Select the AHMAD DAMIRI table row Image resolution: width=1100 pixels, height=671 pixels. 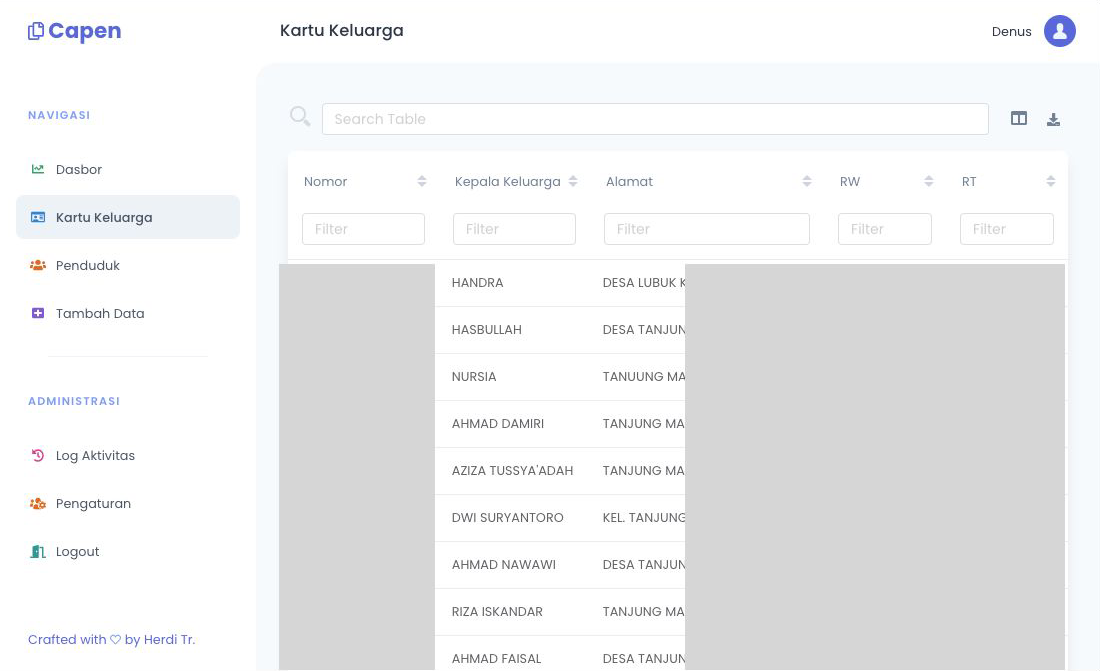[498, 423]
